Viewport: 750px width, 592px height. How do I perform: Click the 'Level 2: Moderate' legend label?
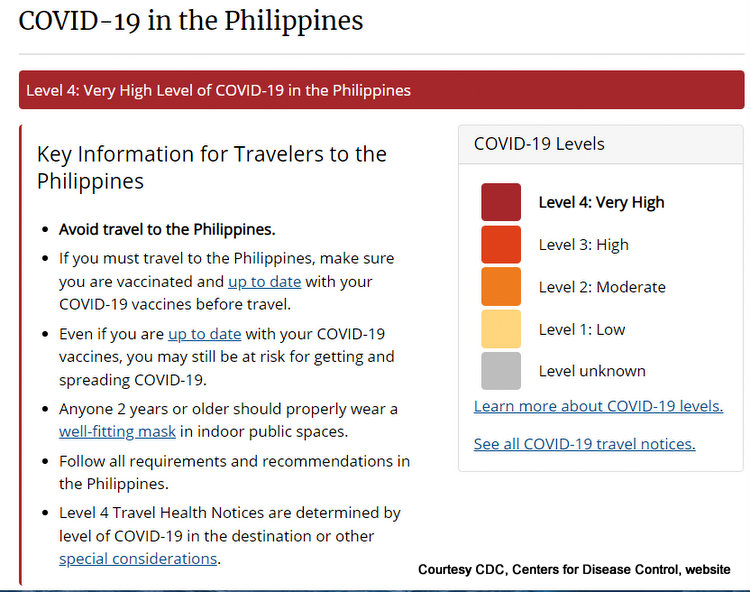[x=602, y=287]
